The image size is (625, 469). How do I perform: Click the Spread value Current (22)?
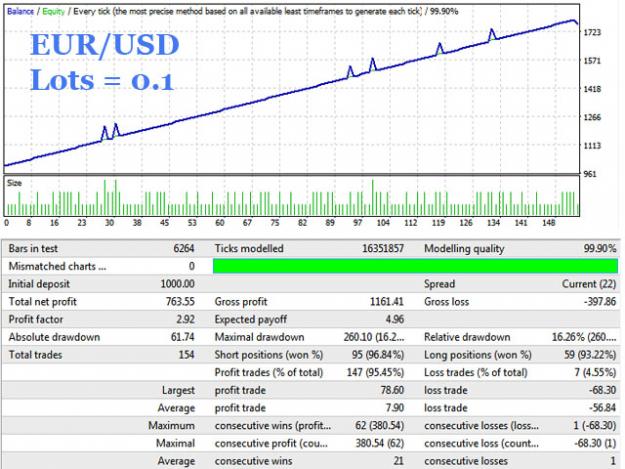(x=589, y=284)
